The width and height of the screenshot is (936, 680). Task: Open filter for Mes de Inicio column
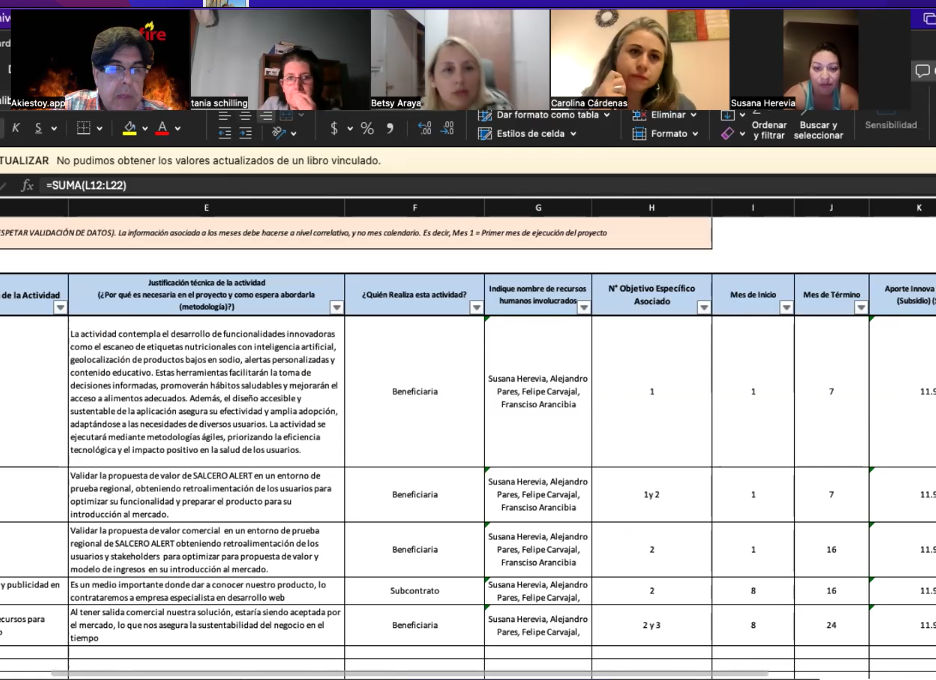(785, 308)
